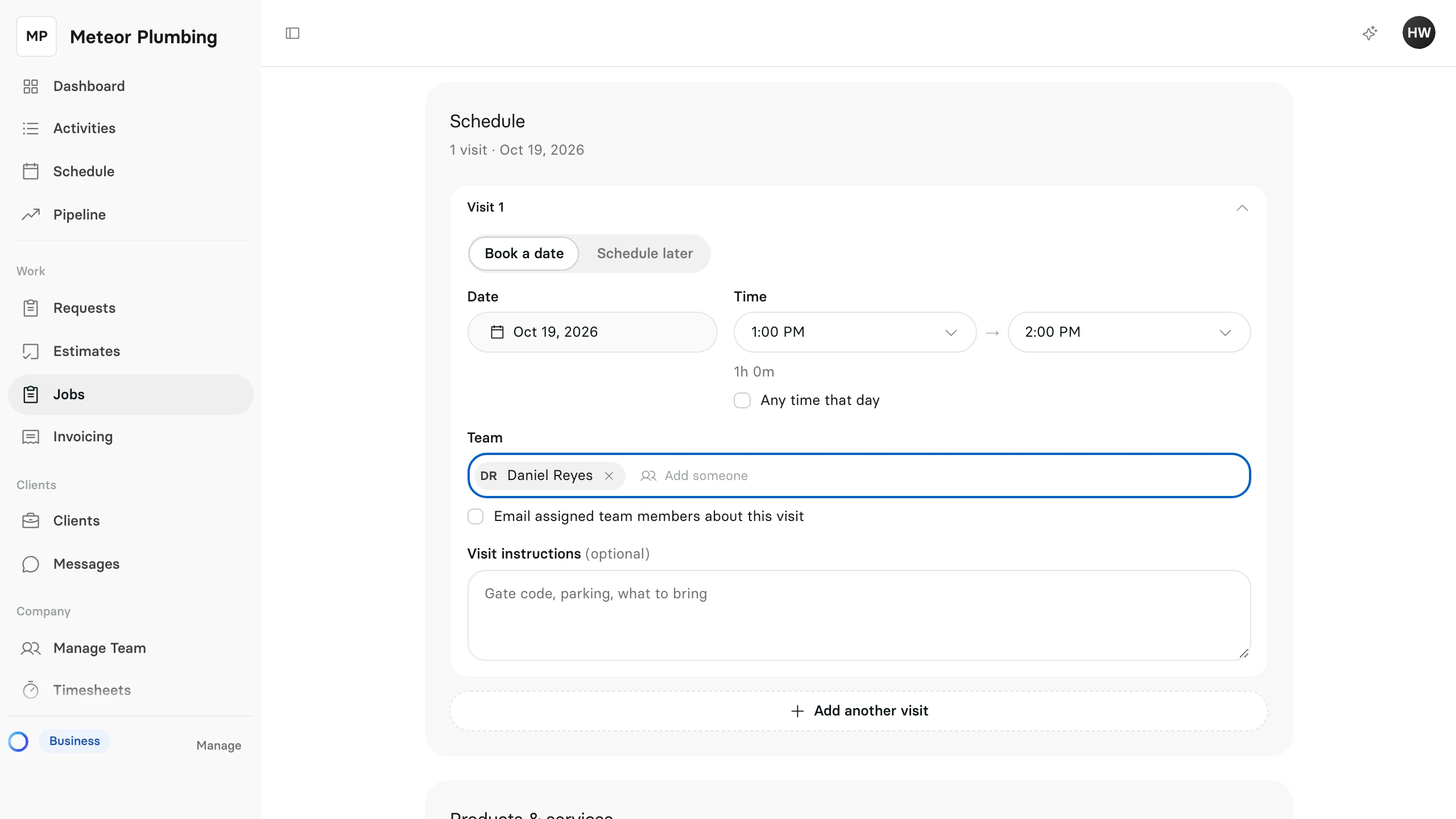Open the AI sparkle assistant icon
The width and height of the screenshot is (1456, 819).
pos(1370,33)
